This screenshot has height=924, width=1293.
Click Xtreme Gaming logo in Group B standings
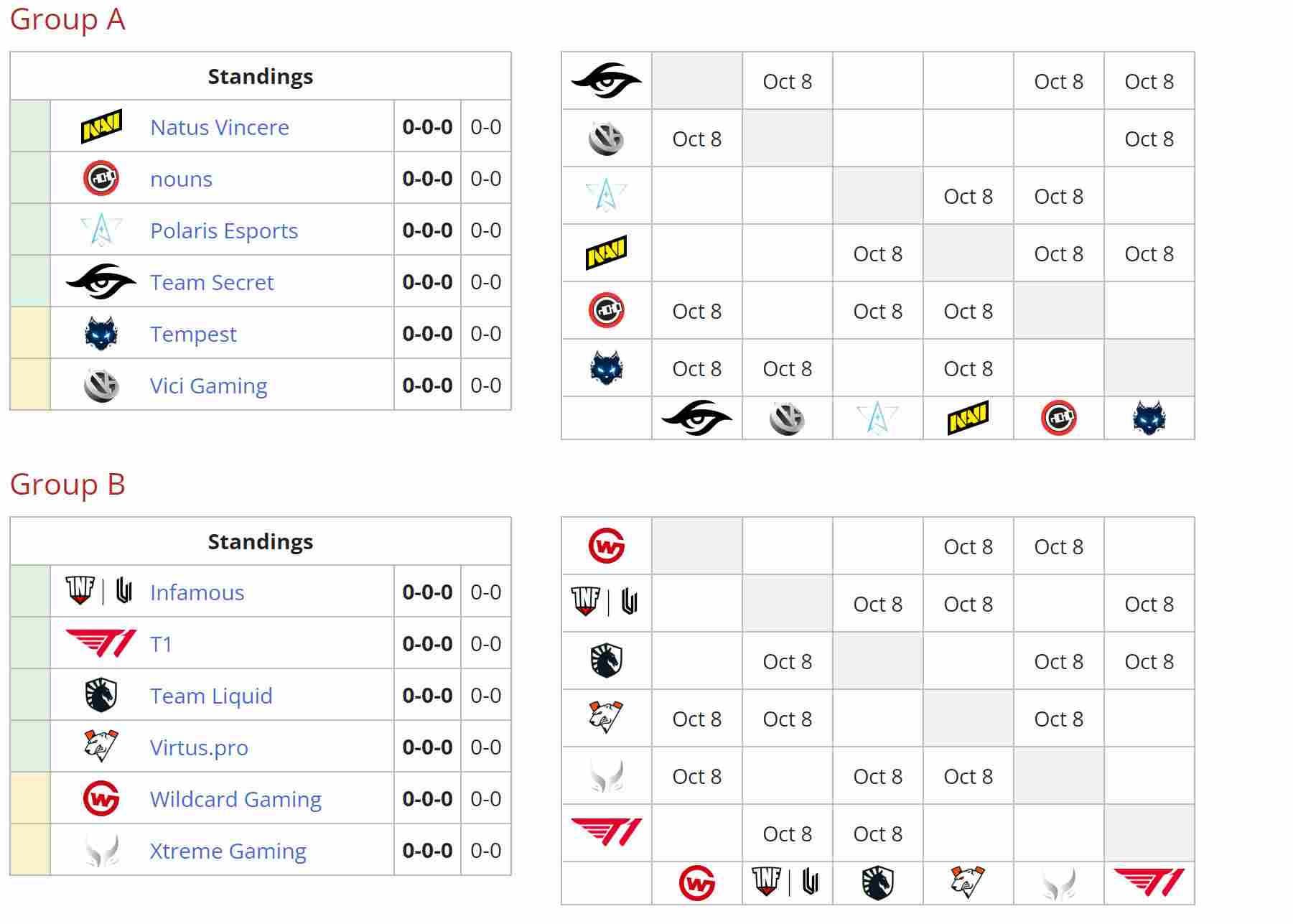[x=101, y=851]
